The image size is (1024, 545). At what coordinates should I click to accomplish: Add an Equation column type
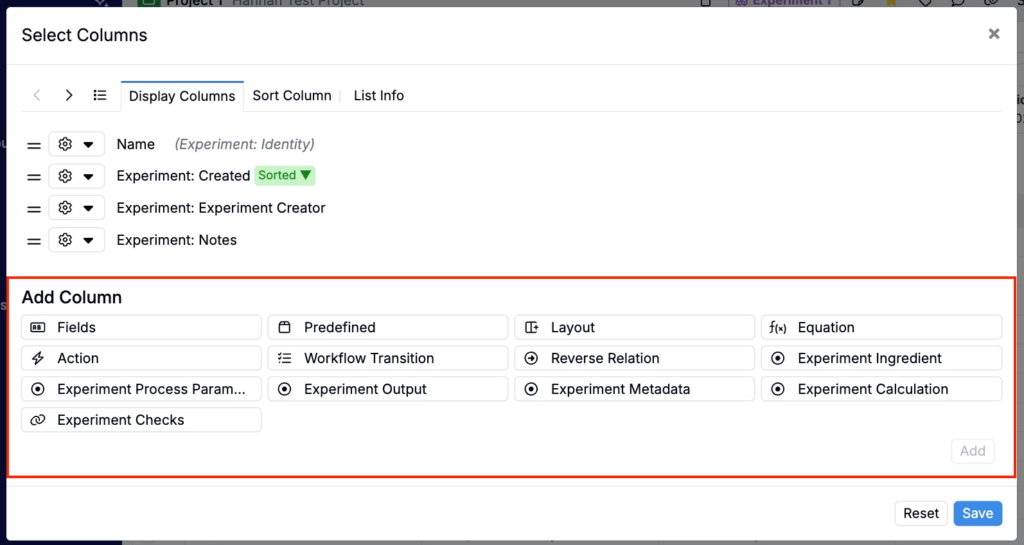tap(881, 328)
